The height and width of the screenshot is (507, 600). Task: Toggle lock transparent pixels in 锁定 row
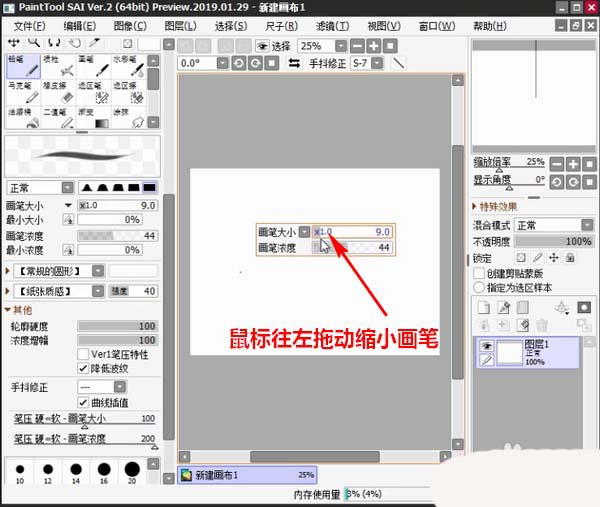point(521,258)
